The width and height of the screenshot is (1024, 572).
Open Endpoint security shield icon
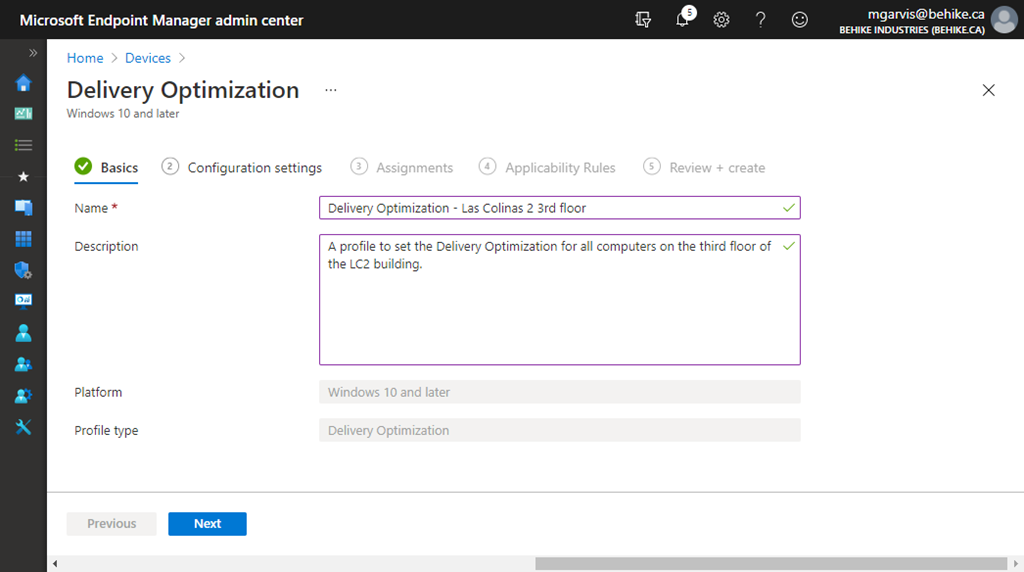pyautogui.click(x=23, y=270)
